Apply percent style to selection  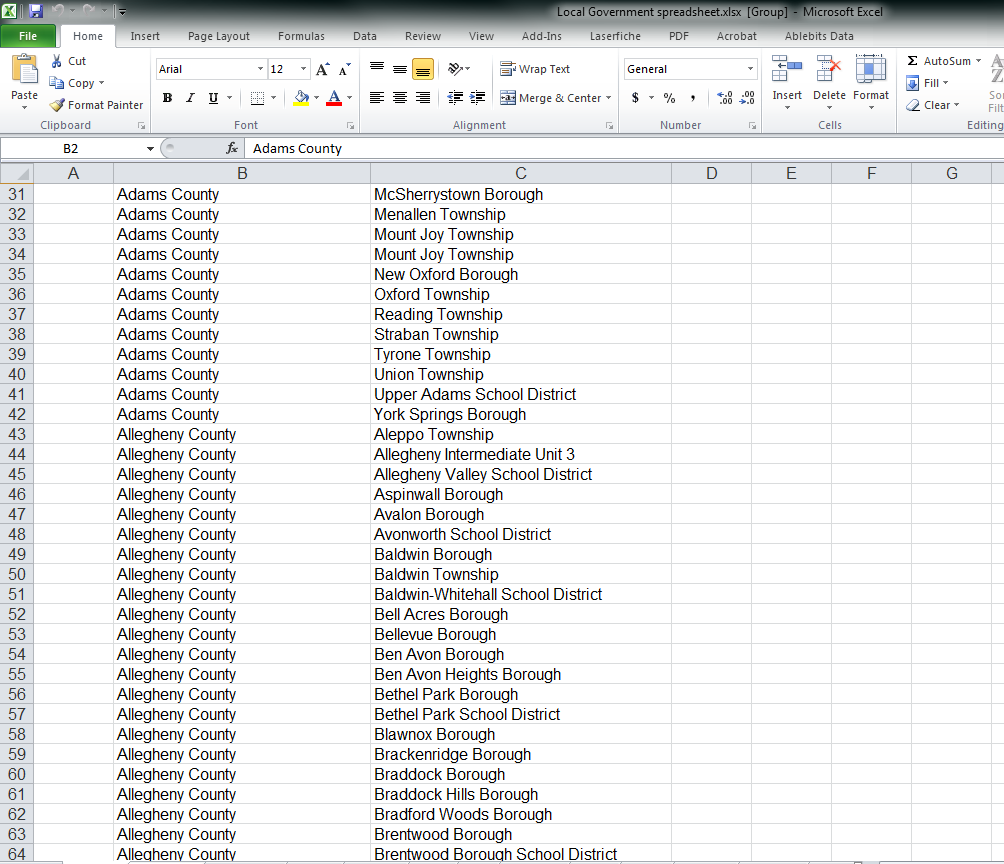coord(669,98)
